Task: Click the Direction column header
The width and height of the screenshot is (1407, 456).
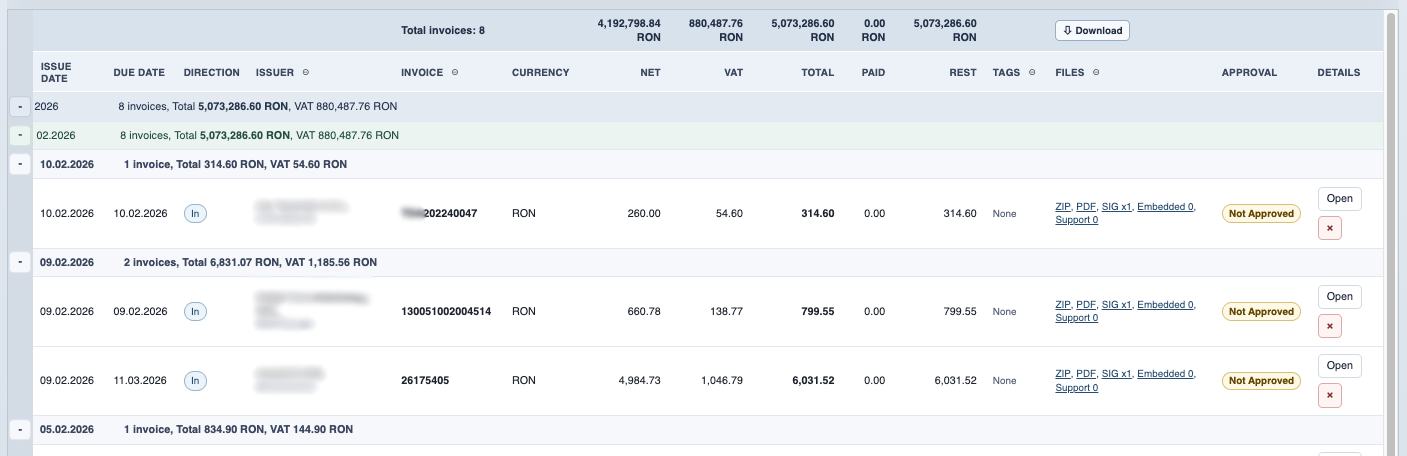Action: coord(212,72)
